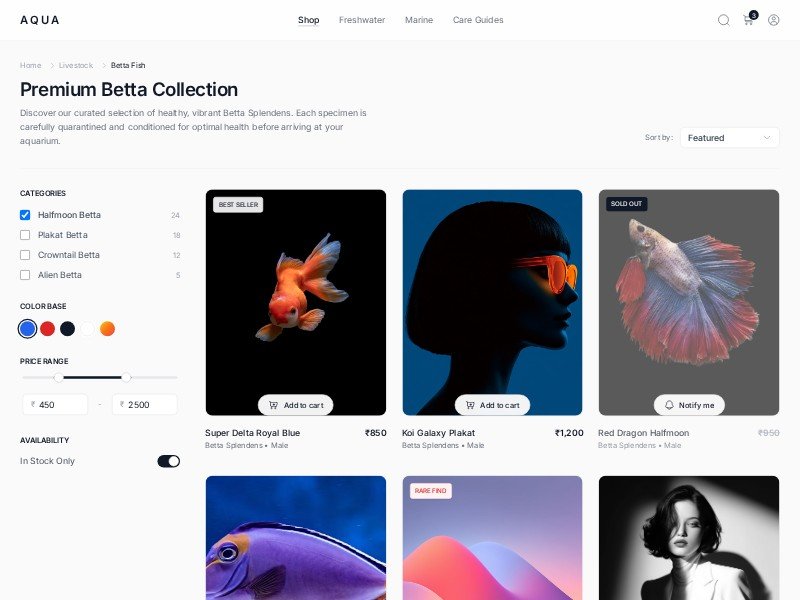Uncheck the Halfmoon Betta checkbox

(x=25, y=215)
